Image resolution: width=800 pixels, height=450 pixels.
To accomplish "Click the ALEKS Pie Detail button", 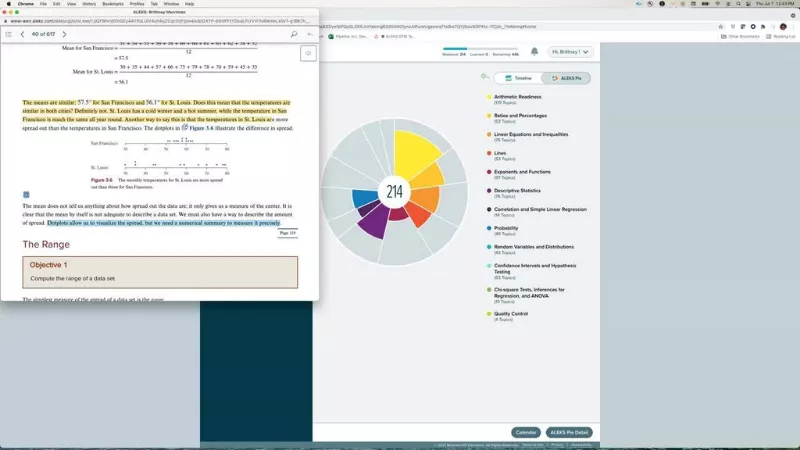I will coord(569,433).
